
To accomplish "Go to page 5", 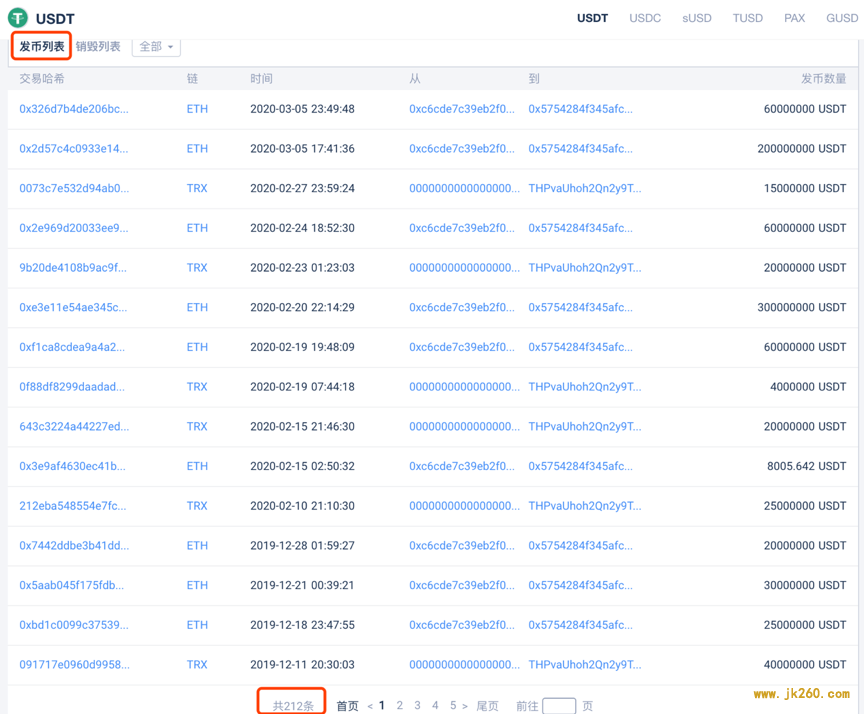I will [x=452, y=705].
